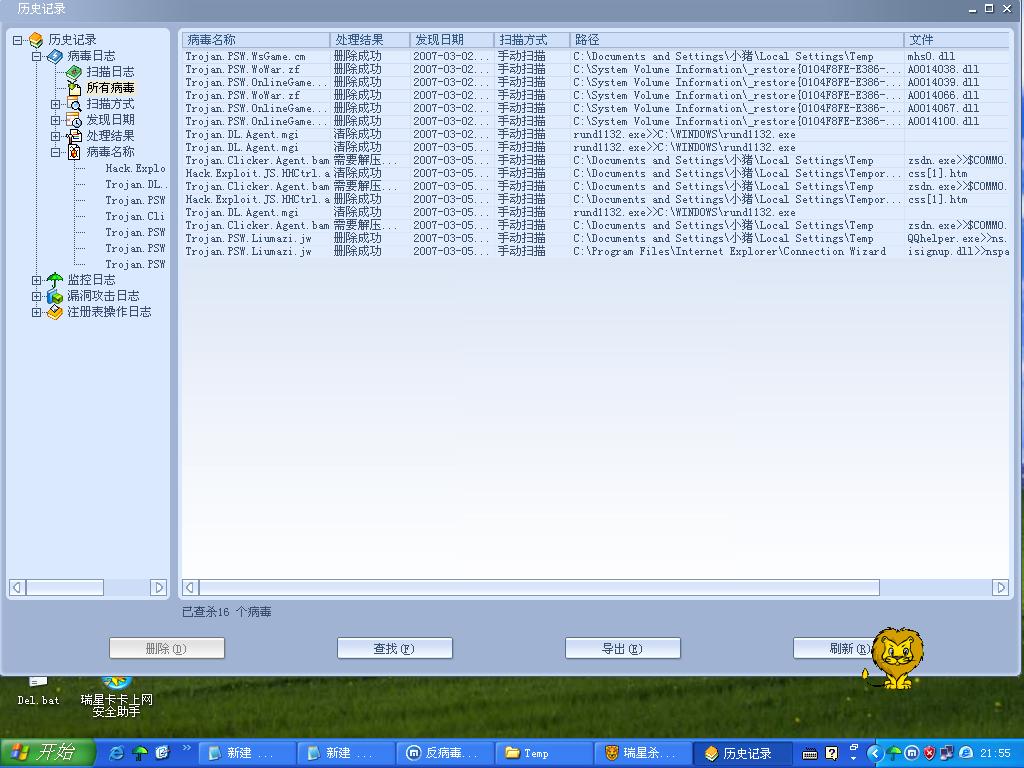Collapse the 病毒日志 tree node
Image resolution: width=1024 pixels, height=768 pixels.
[x=37, y=56]
